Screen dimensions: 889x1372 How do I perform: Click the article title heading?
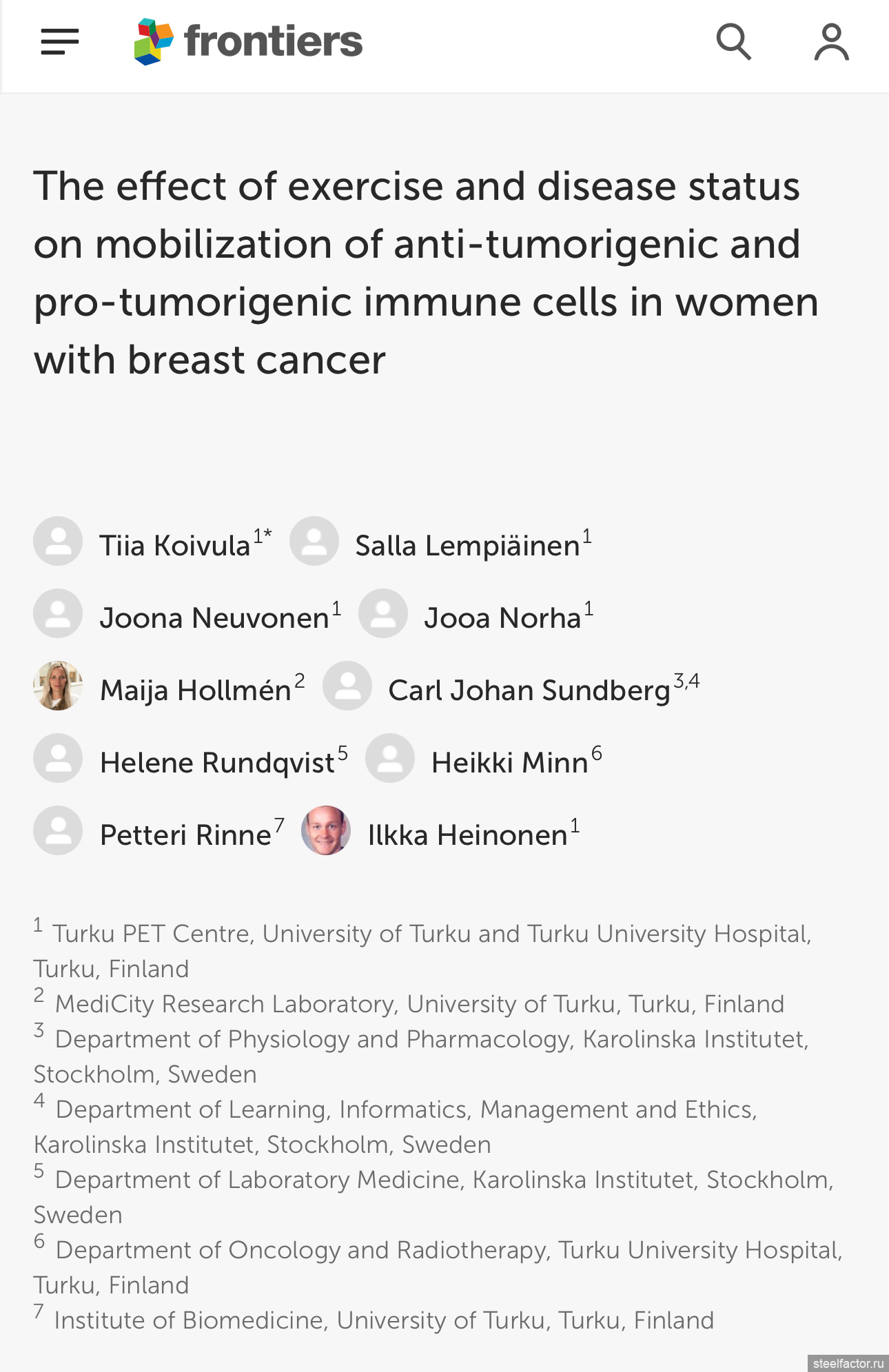click(426, 273)
